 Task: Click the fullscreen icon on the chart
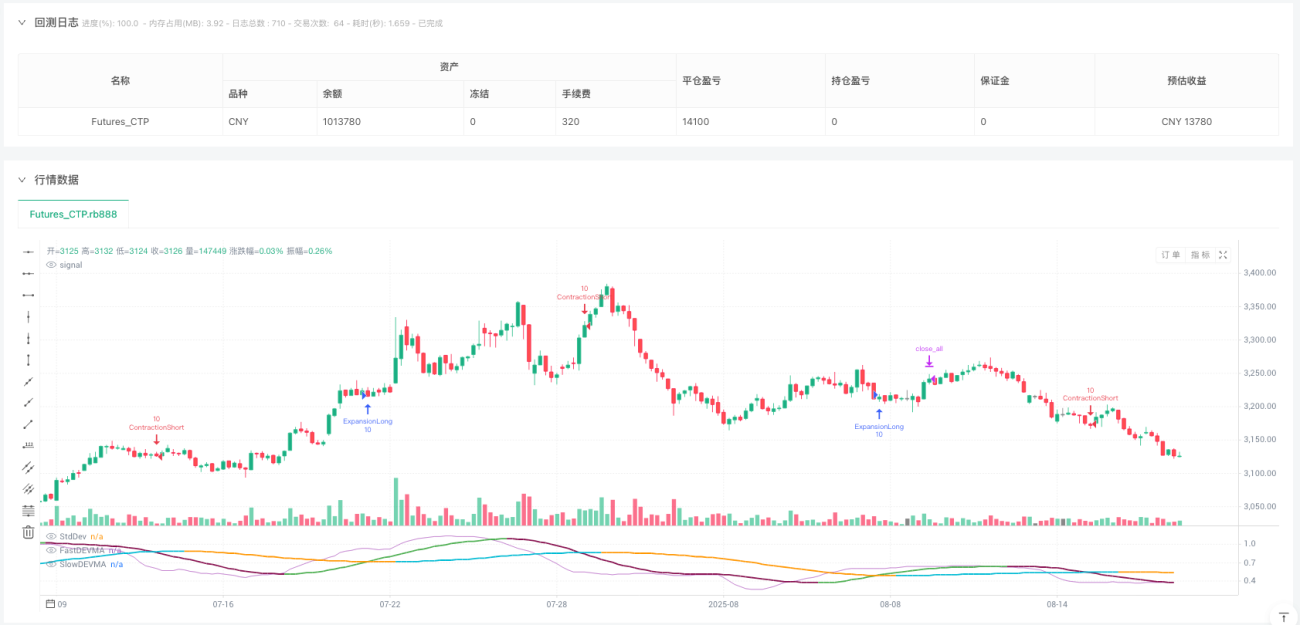coord(1222,254)
